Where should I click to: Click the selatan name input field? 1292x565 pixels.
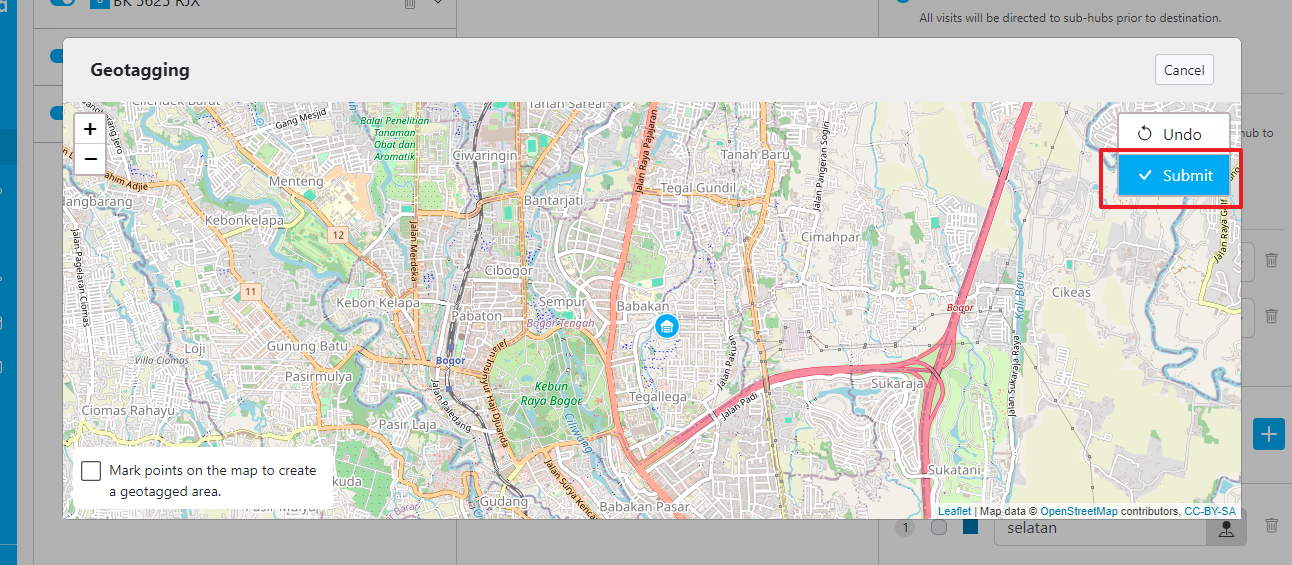[x=1100, y=528]
